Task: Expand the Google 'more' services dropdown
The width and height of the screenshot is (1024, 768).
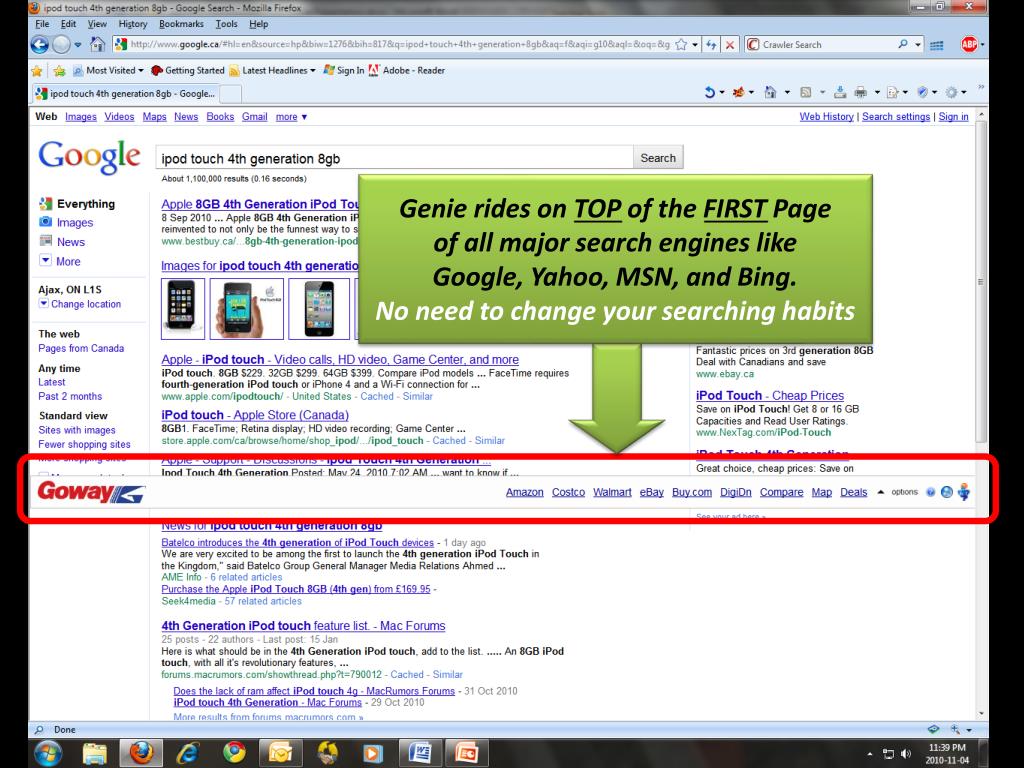Action: tap(291, 117)
